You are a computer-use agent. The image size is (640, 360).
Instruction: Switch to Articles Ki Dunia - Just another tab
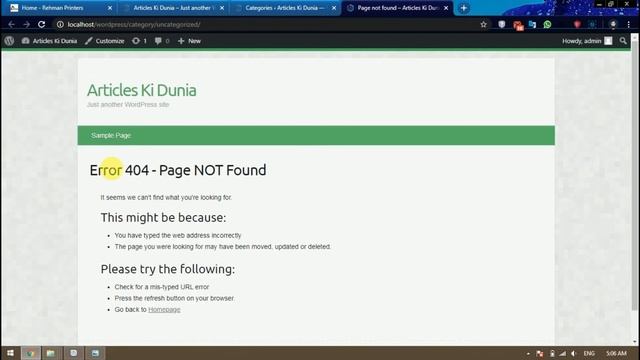point(173,8)
